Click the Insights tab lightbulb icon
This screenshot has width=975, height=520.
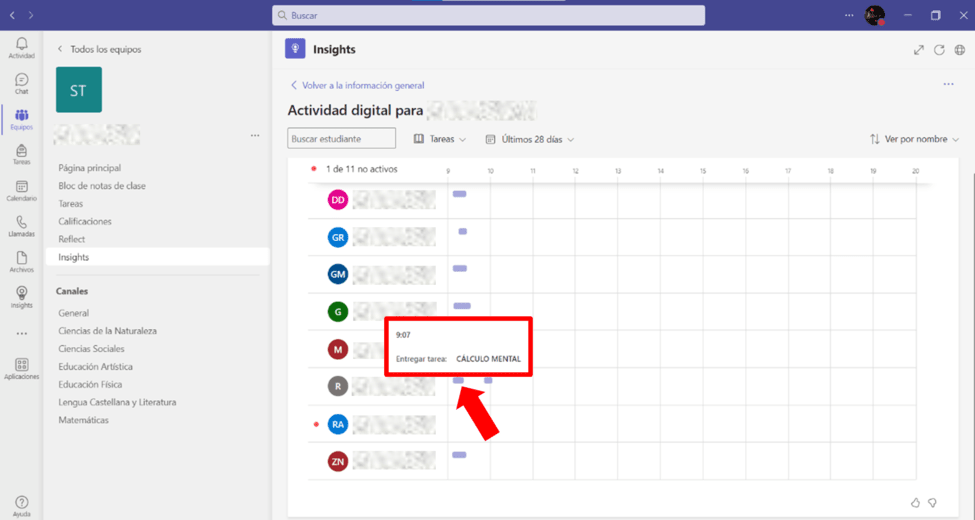(295, 49)
